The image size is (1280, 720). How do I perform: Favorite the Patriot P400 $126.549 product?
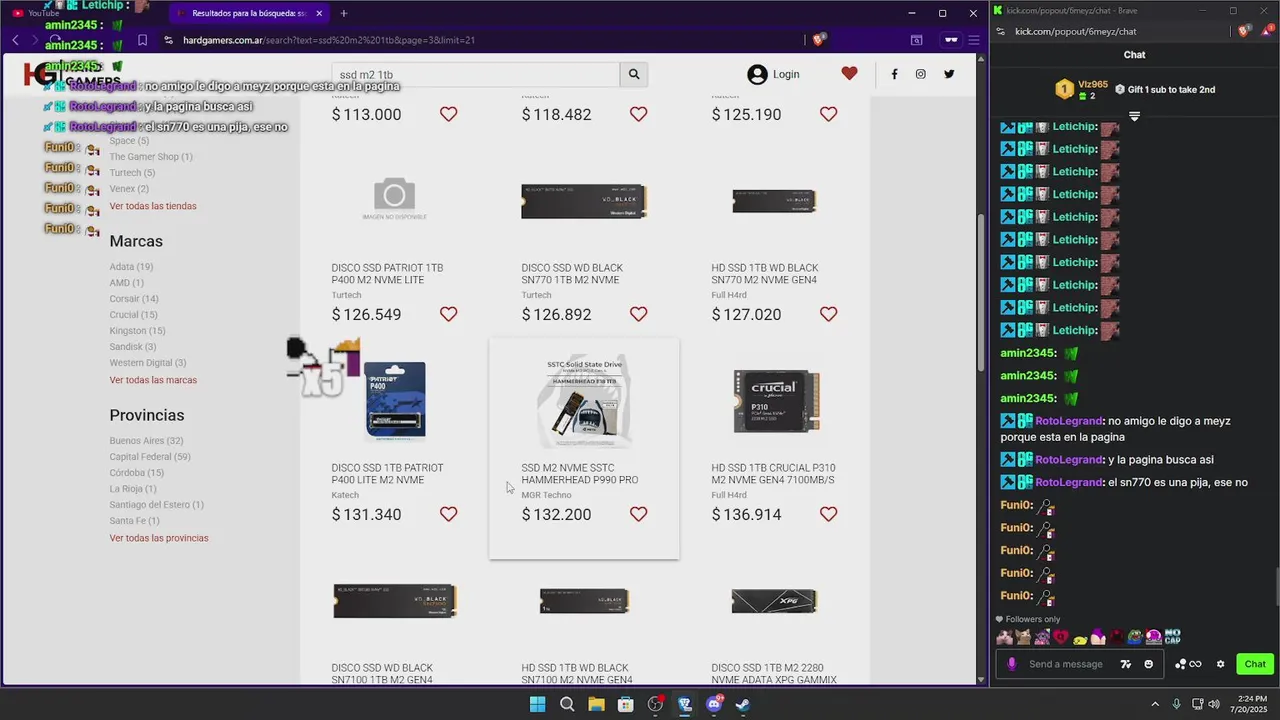pyautogui.click(x=449, y=314)
